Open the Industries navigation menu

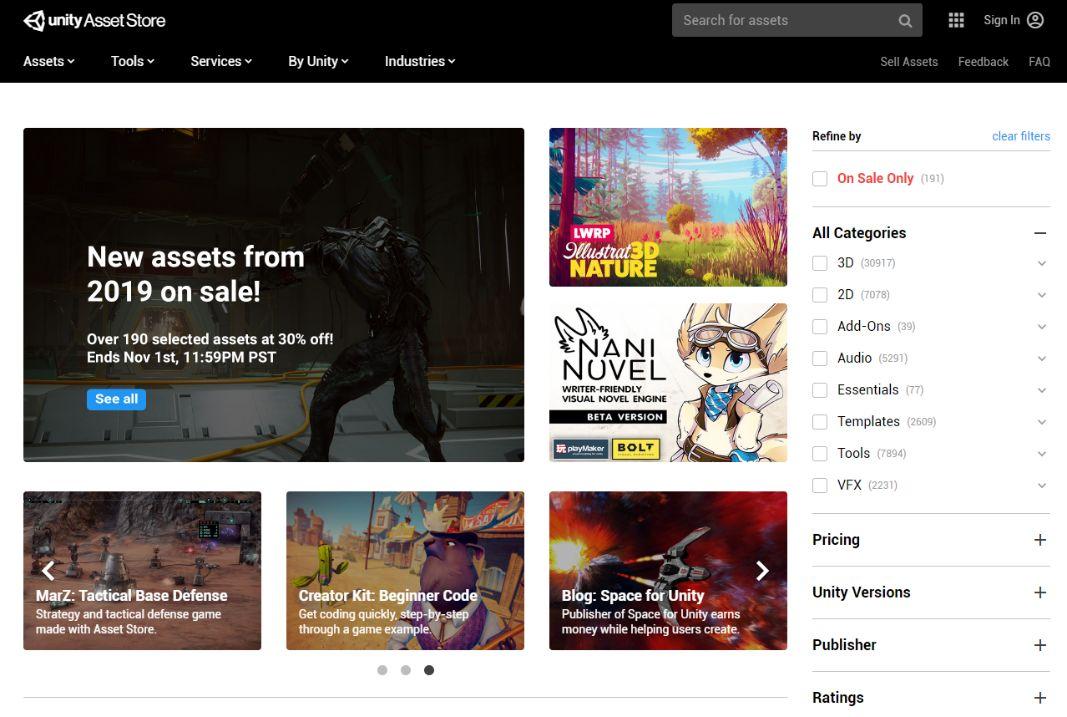tap(419, 61)
